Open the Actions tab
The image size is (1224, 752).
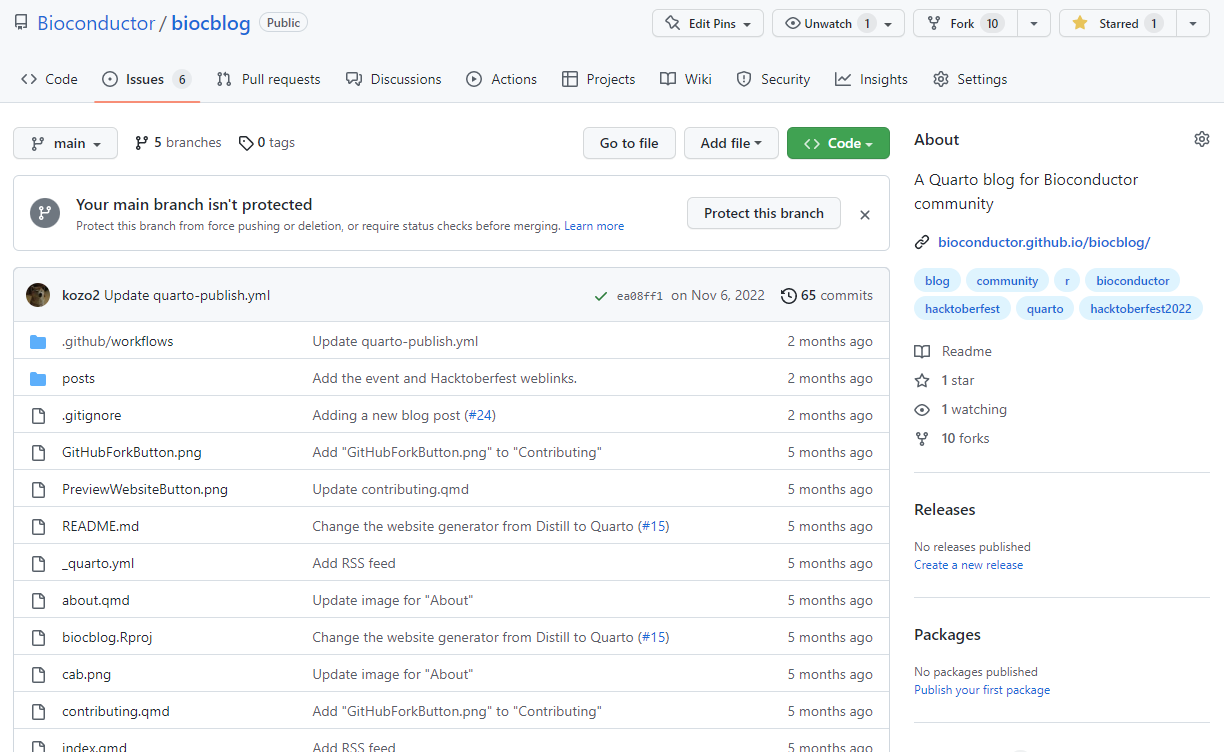click(x=502, y=79)
